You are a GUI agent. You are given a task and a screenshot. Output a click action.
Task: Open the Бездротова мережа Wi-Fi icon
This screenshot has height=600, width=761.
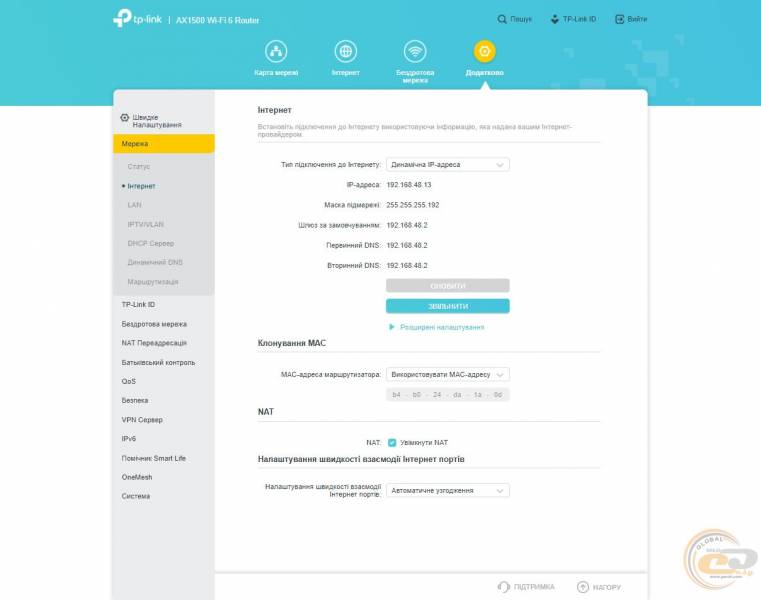(x=415, y=51)
